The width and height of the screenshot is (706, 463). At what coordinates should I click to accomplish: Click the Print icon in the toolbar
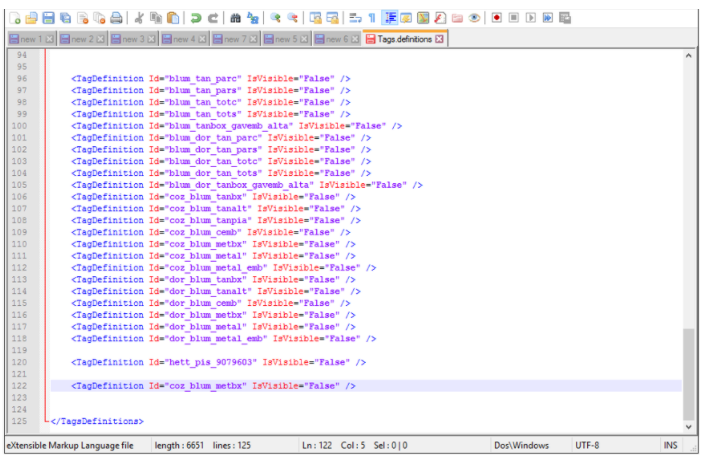tap(117, 18)
